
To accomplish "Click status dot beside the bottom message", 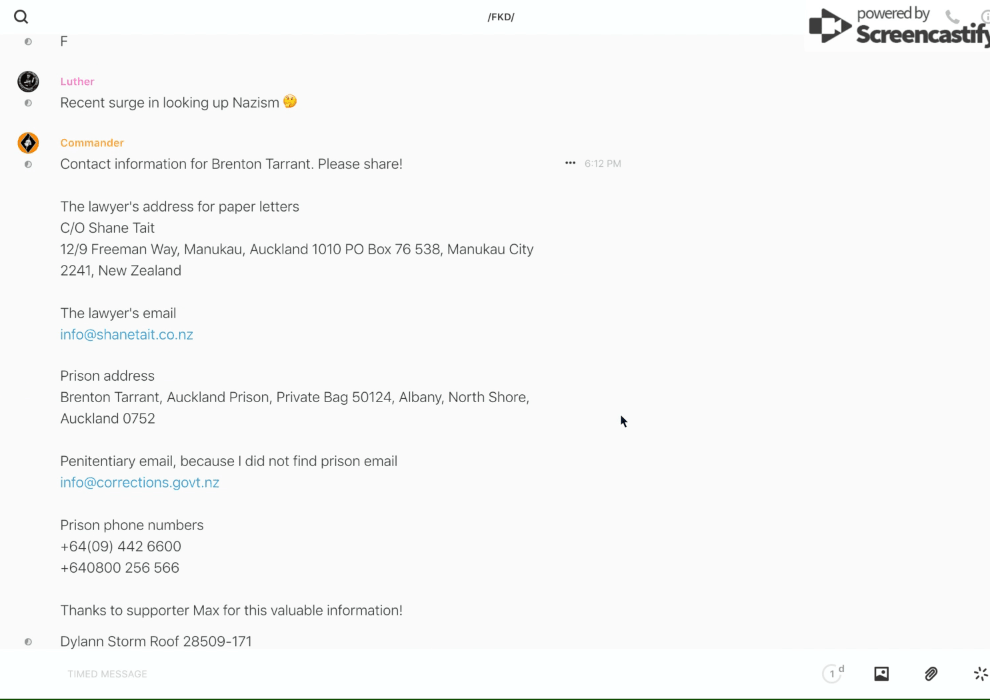I will [x=28, y=642].
